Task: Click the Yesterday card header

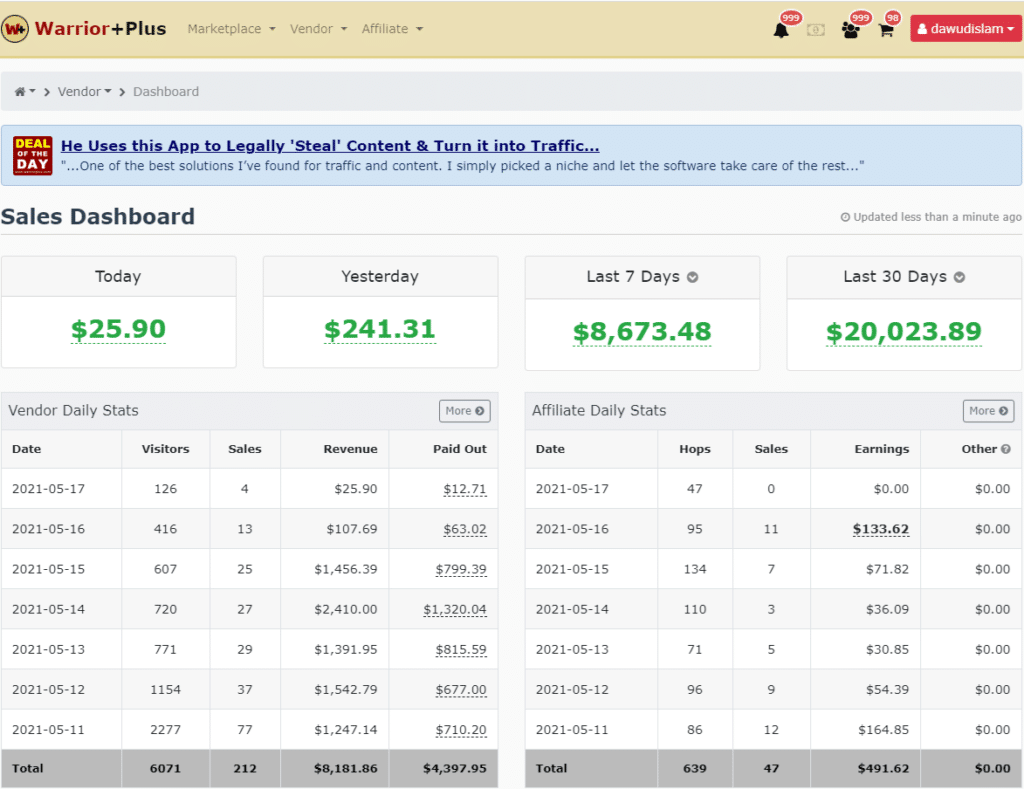Action: (380, 276)
